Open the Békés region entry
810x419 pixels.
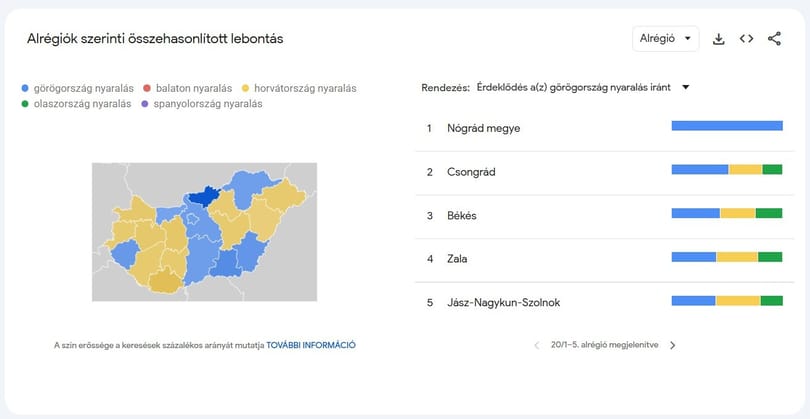pyautogui.click(x=462, y=215)
